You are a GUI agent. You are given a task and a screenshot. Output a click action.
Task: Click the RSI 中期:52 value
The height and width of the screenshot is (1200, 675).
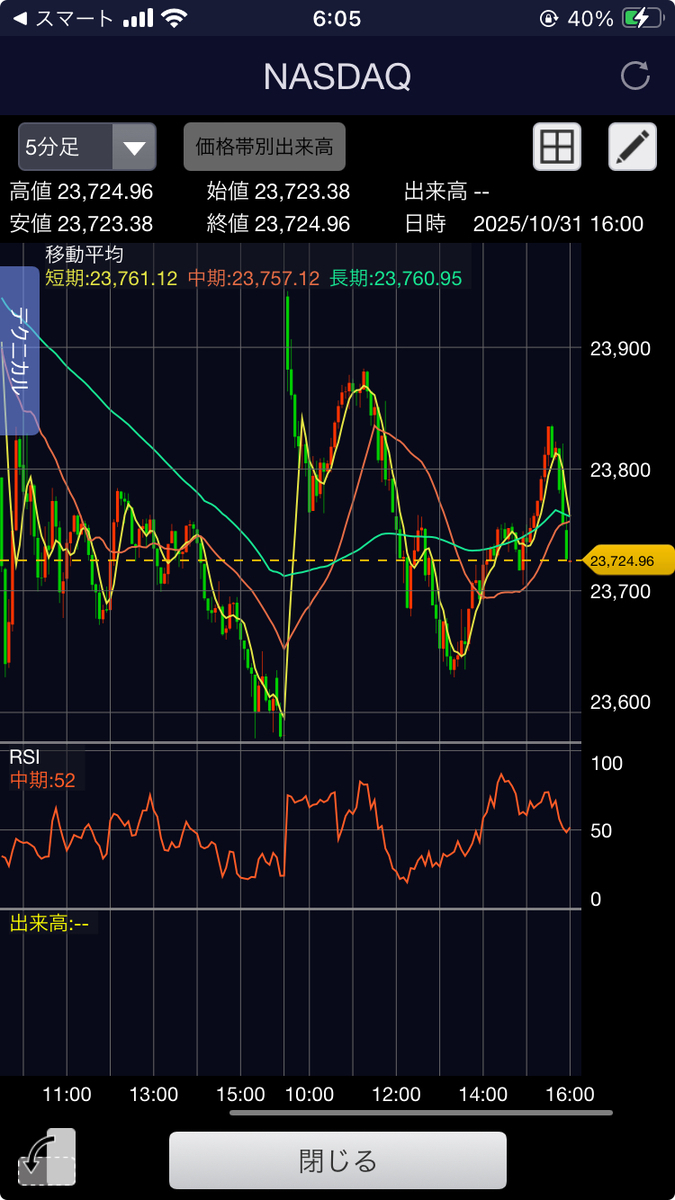click(x=42, y=780)
